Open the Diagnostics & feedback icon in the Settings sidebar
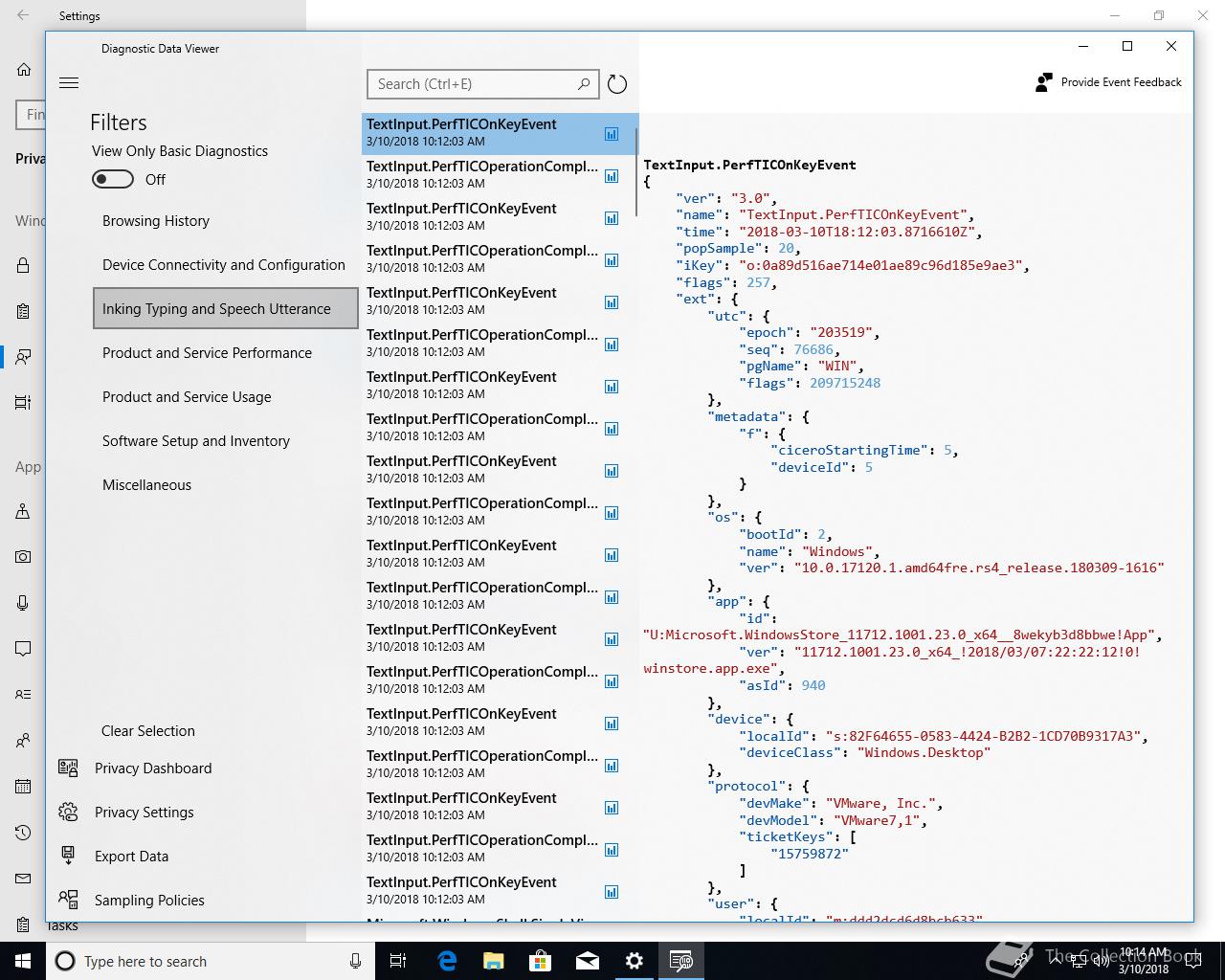Viewport: 1225px width, 980px height. coord(23,357)
